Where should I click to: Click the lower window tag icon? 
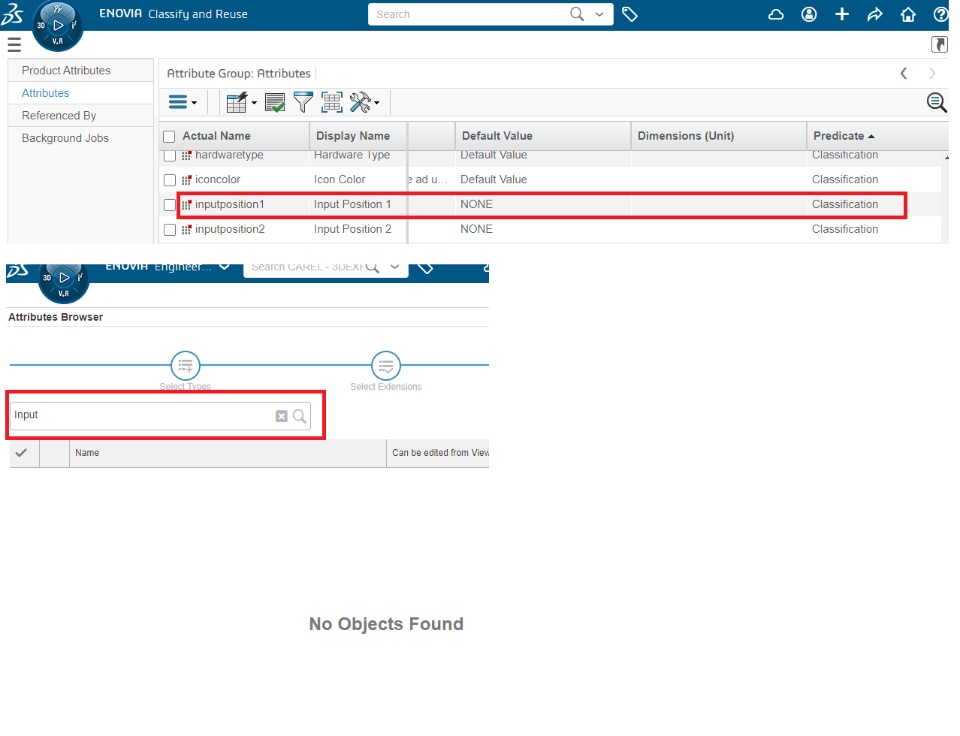click(426, 268)
